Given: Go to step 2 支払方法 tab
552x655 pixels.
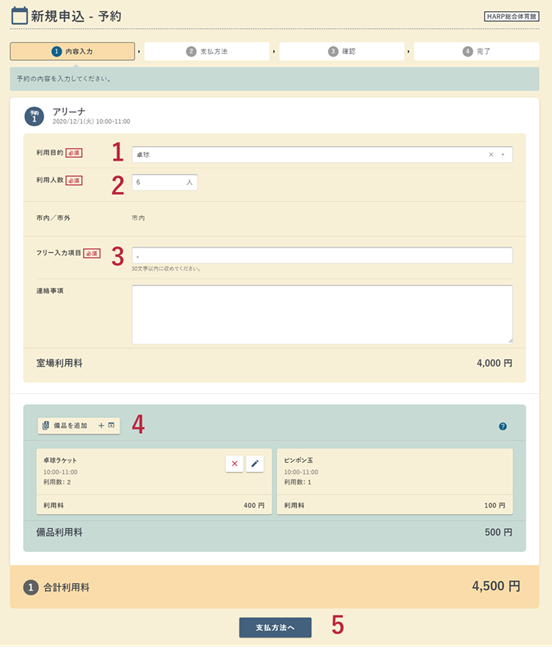Looking at the screenshot, I should pos(207,51).
